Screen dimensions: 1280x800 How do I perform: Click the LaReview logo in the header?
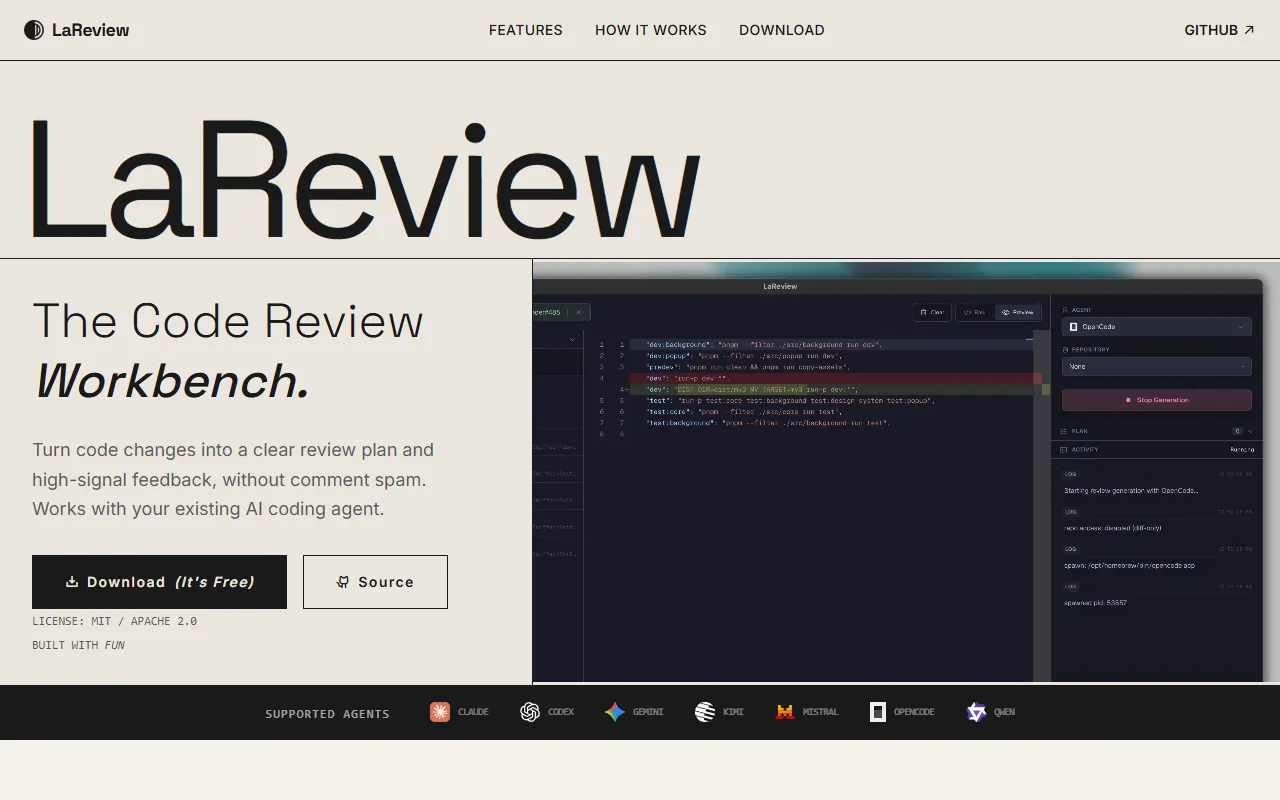[76, 30]
